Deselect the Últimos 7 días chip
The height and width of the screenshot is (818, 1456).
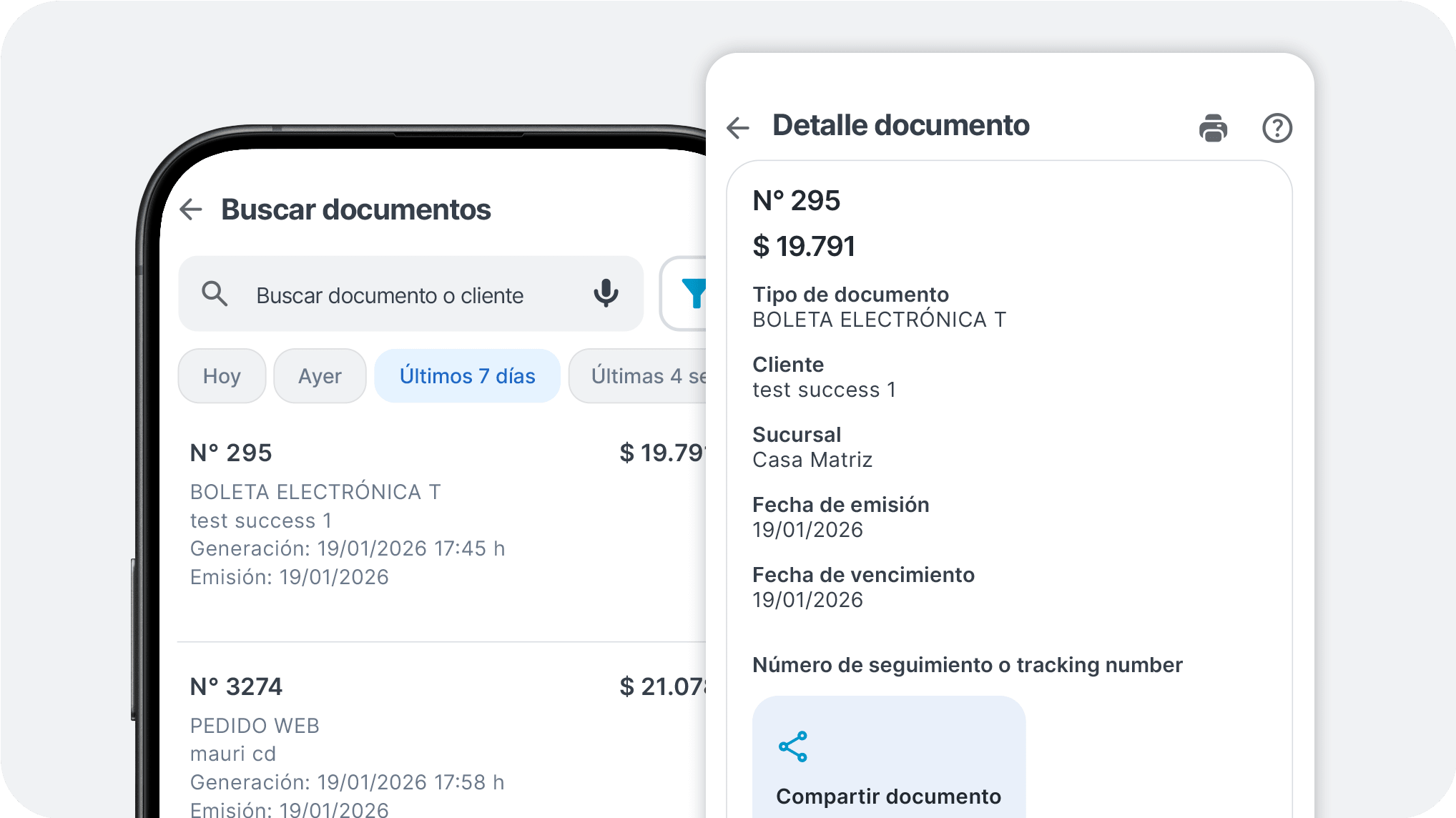point(467,375)
